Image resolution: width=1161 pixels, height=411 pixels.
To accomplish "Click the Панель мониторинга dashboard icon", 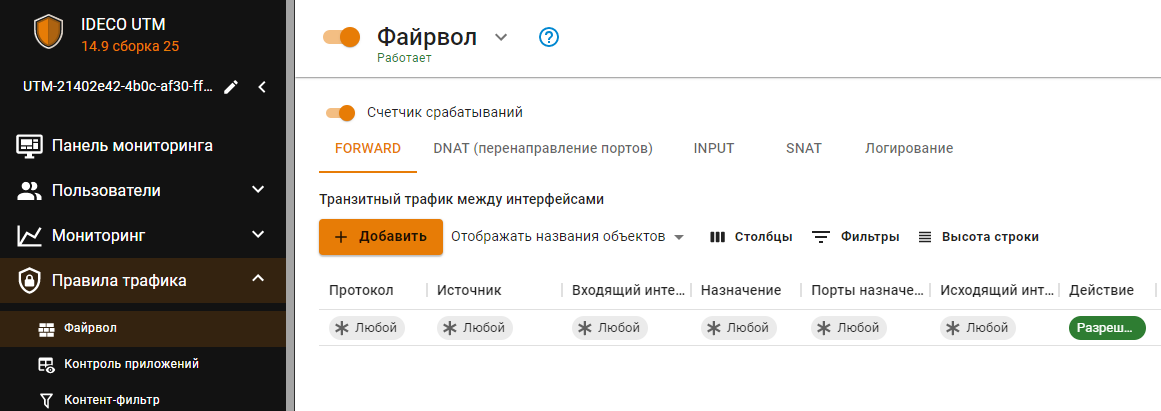I will click(x=30, y=146).
